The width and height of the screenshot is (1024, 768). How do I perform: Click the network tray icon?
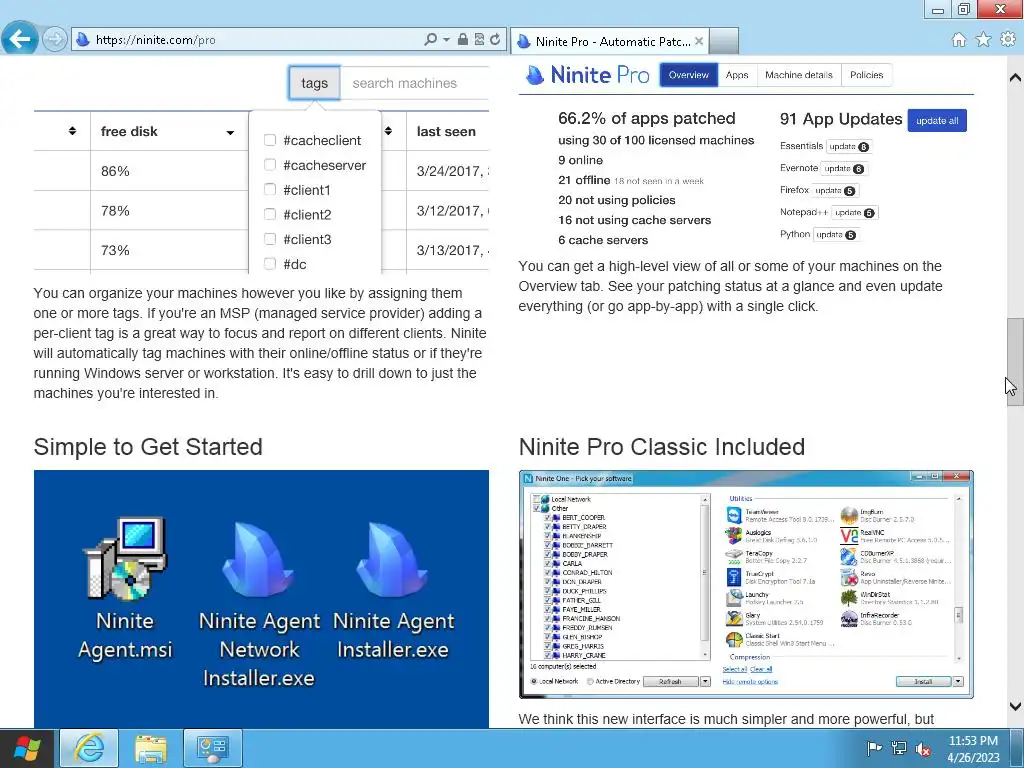[x=899, y=748]
